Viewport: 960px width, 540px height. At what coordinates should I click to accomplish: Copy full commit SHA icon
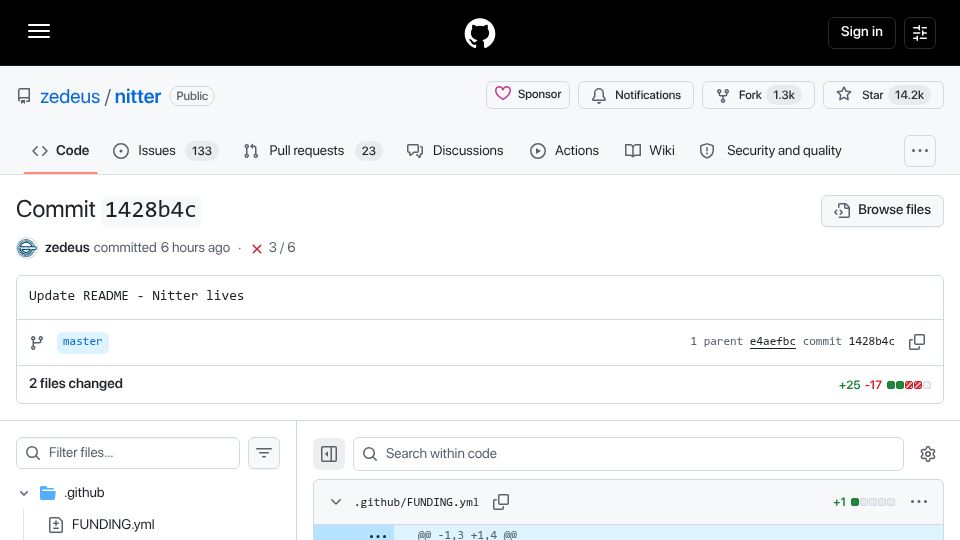coord(917,342)
